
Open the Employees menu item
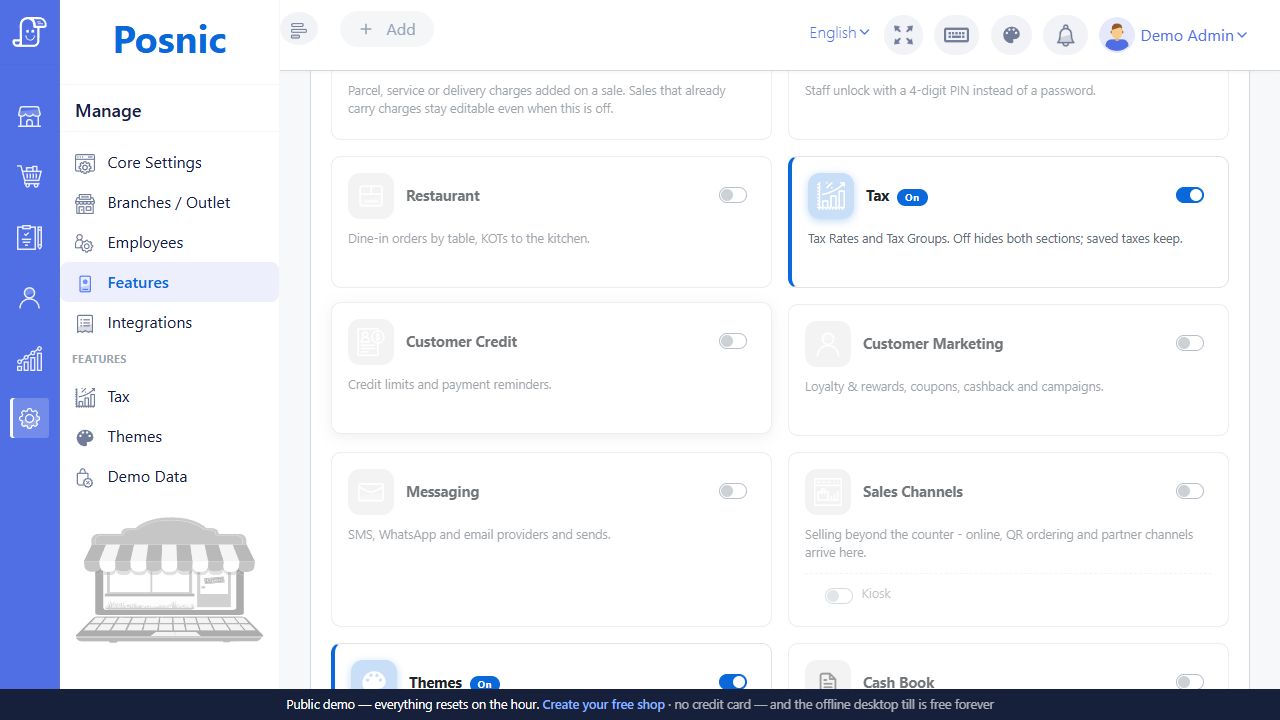tap(170, 242)
